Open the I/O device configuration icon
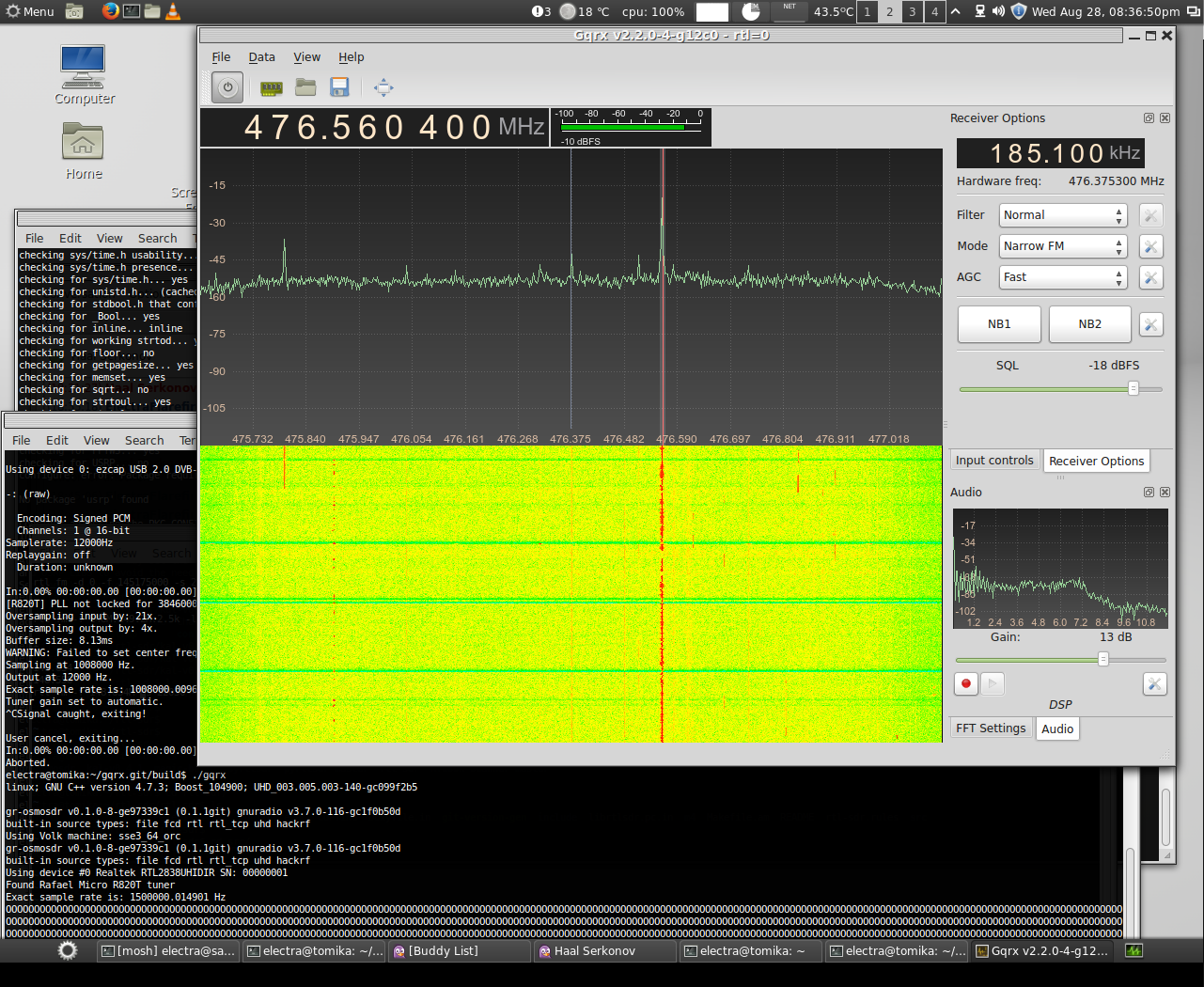 (x=271, y=87)
